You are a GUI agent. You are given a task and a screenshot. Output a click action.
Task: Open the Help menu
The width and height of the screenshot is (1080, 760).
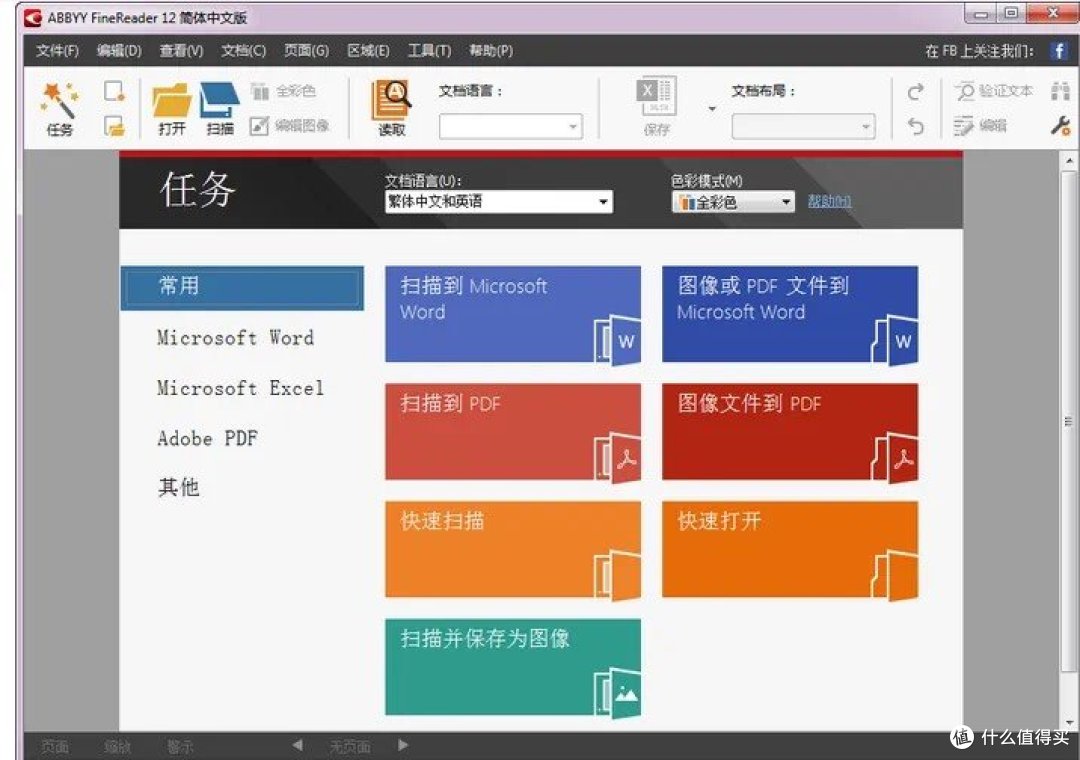(x=490, y=50)
